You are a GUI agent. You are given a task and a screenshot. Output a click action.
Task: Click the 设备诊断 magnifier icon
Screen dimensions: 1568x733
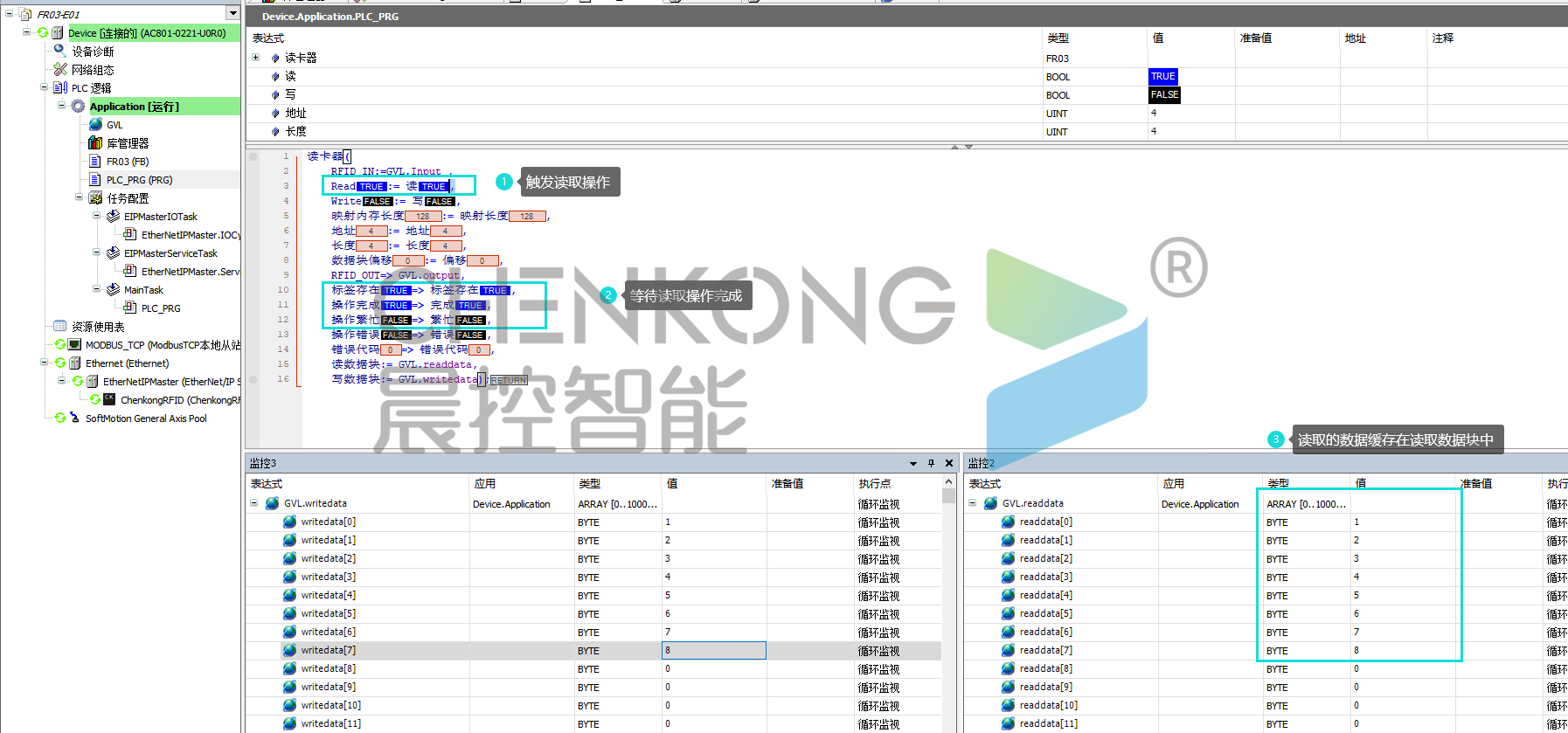click(x=60, y=51)
